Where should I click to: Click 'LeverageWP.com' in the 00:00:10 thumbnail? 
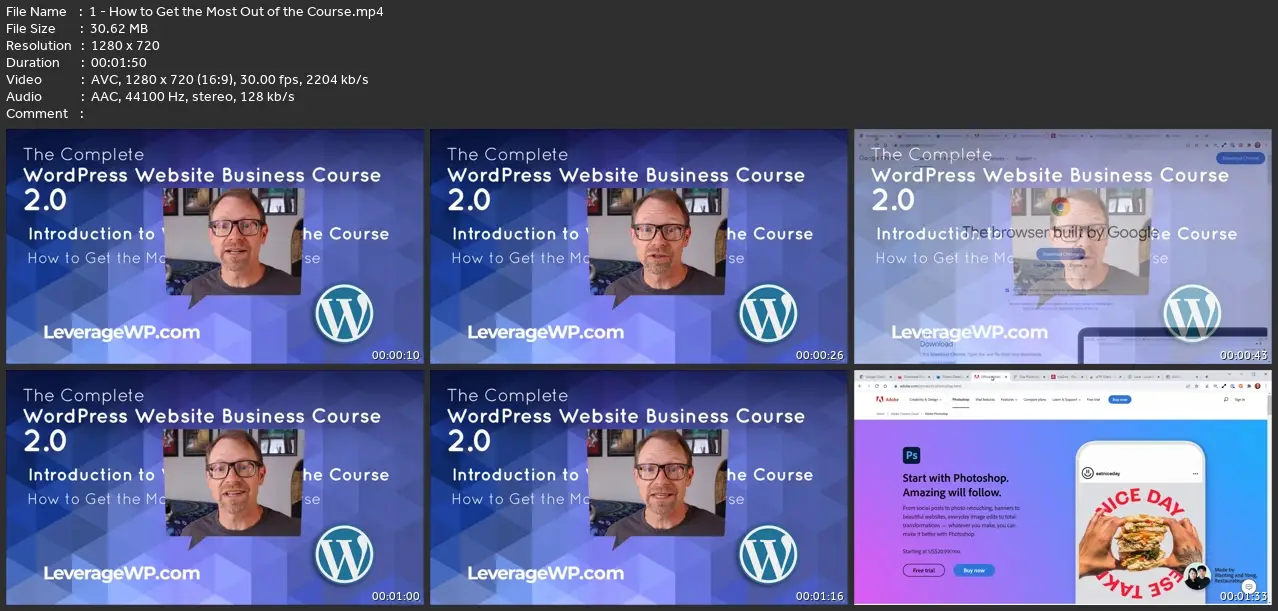121,332
